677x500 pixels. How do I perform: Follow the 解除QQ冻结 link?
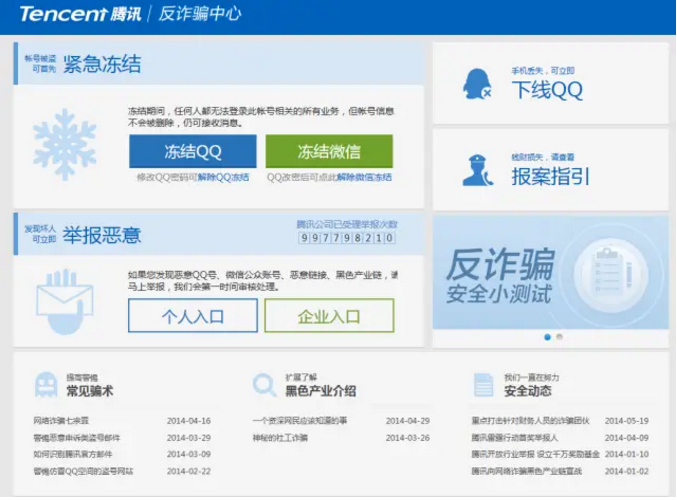pyautogui.click(x=223, y=177)
